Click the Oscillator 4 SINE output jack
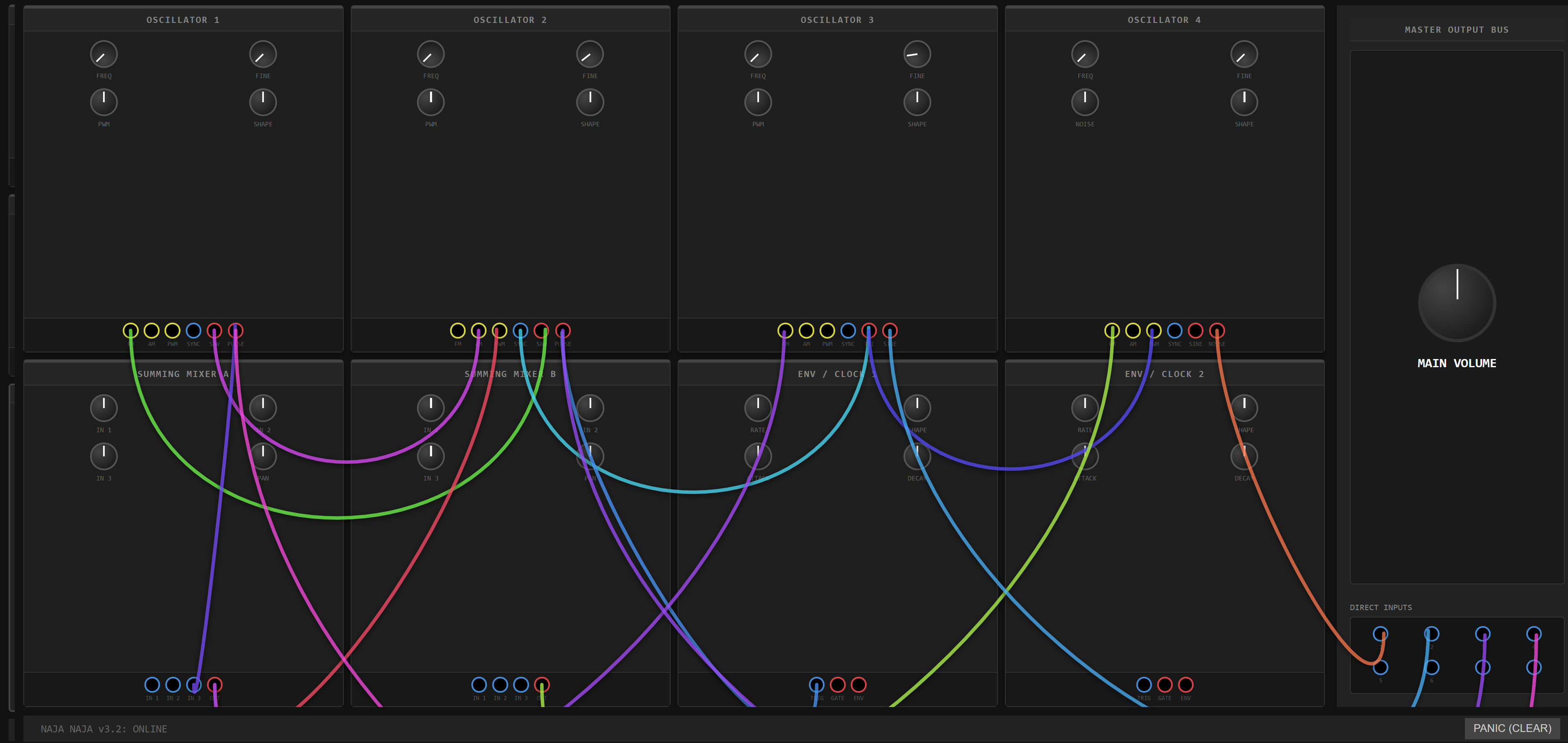This screenshot has height=743, width=1568. [x=1196, y=330]
